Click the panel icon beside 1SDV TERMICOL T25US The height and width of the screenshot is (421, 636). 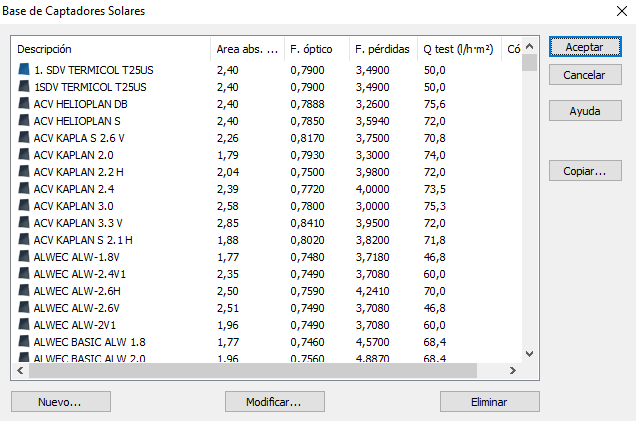pyautogui.click(x=24, y=87)
